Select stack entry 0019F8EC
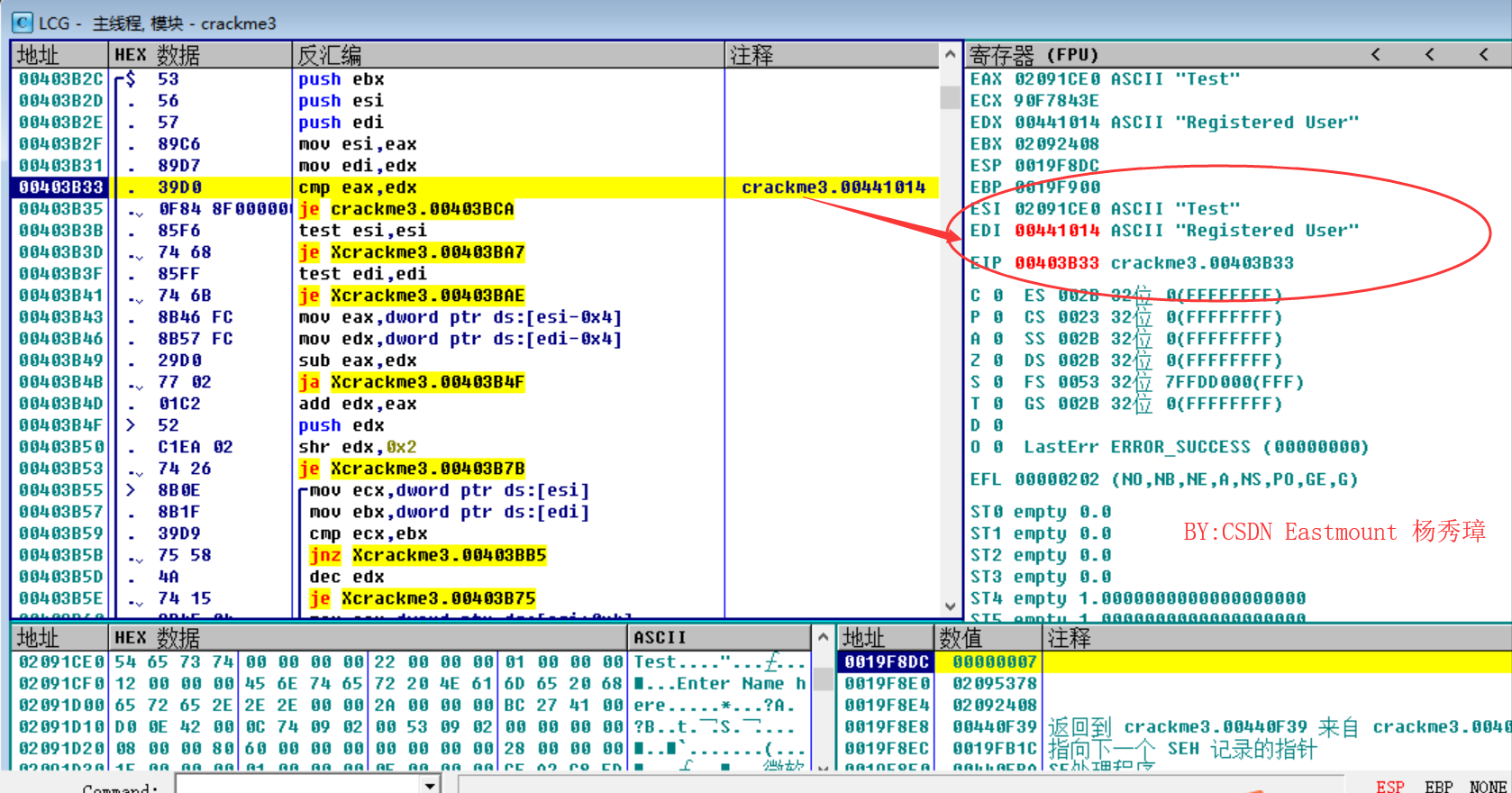1512x793 pixels. 1174,748
